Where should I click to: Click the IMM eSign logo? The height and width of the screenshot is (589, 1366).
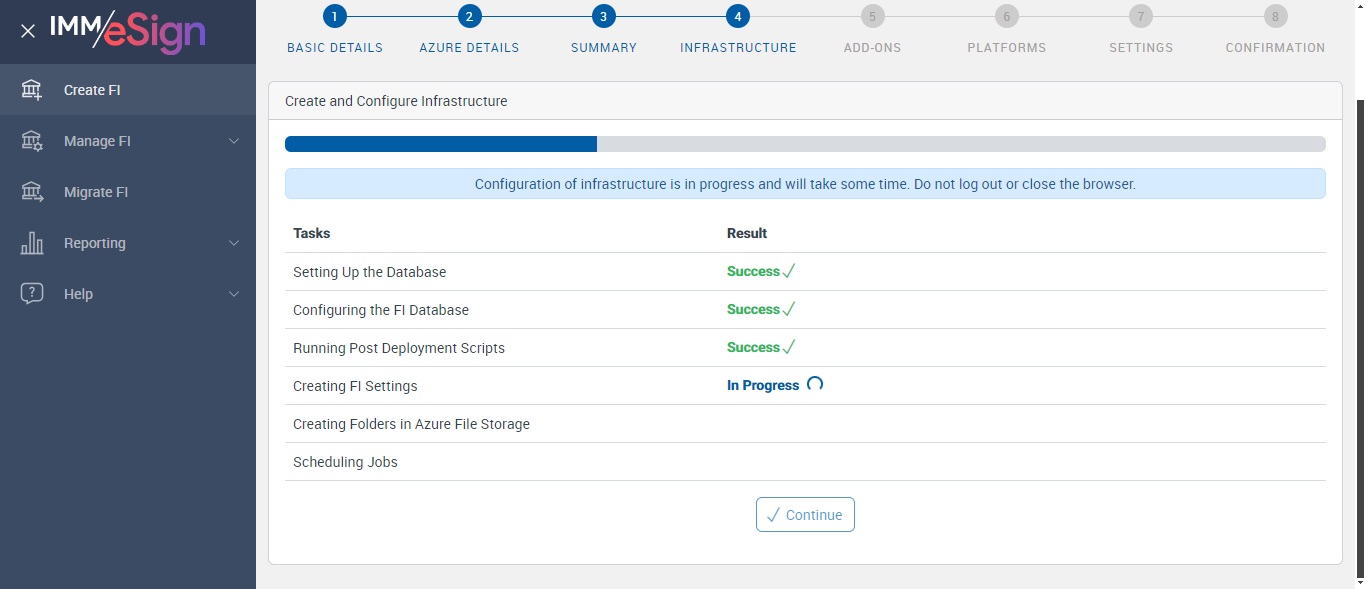coord(128,31)
